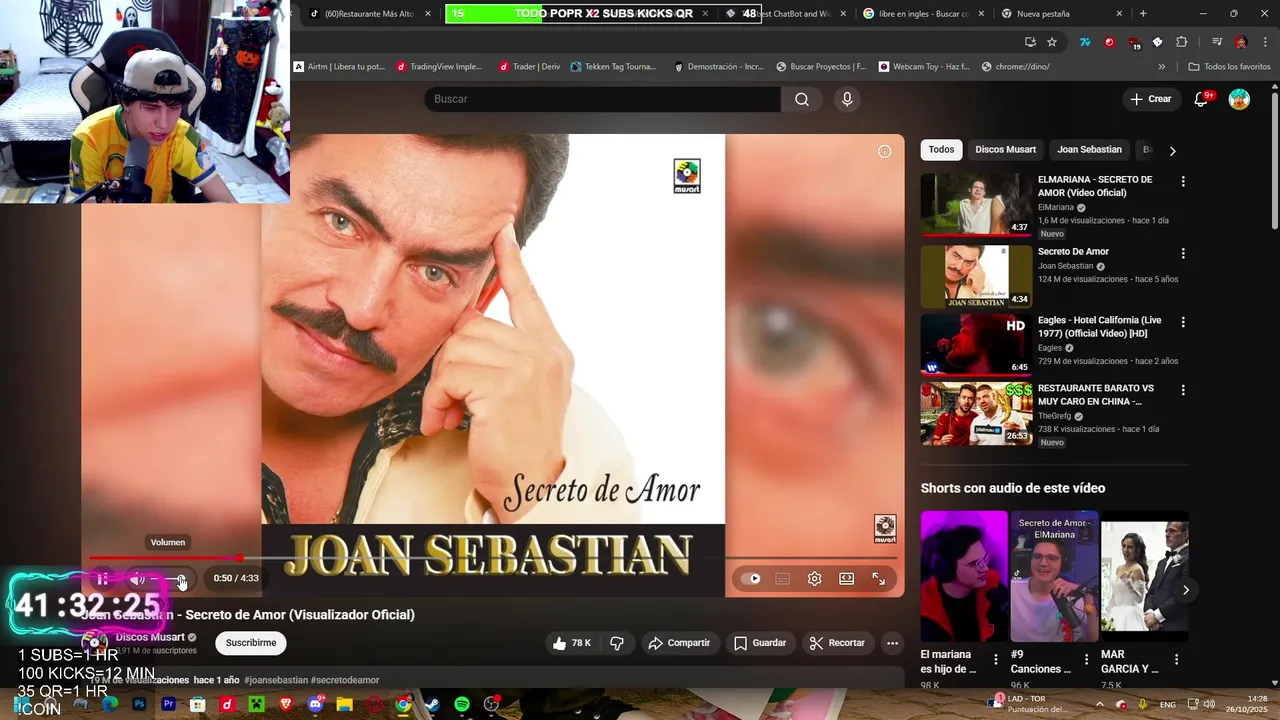The image size is (1280, 720).
Task: Open Eagles Hotel California video thumbnail
Action: pyautogui.click(x=976, y=345)
